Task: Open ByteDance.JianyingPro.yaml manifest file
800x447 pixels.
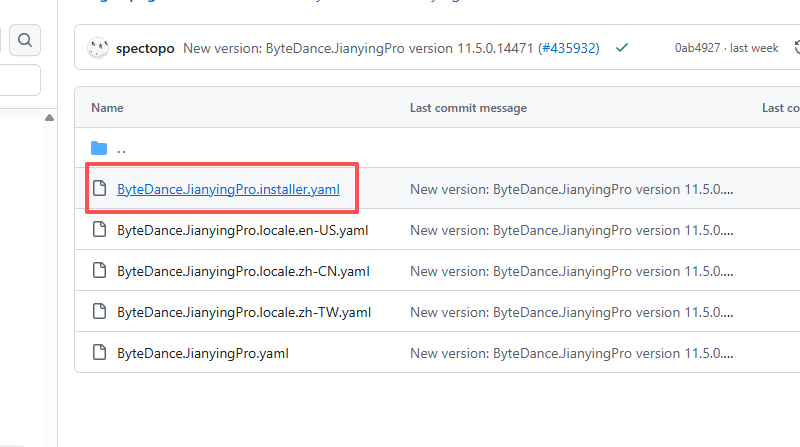Action: (x=203, y=353)
